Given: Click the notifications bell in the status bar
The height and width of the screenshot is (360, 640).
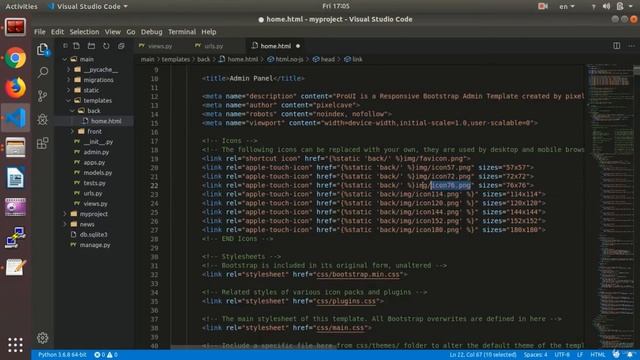Looking at the screenshot, I should tap(631, 355).
